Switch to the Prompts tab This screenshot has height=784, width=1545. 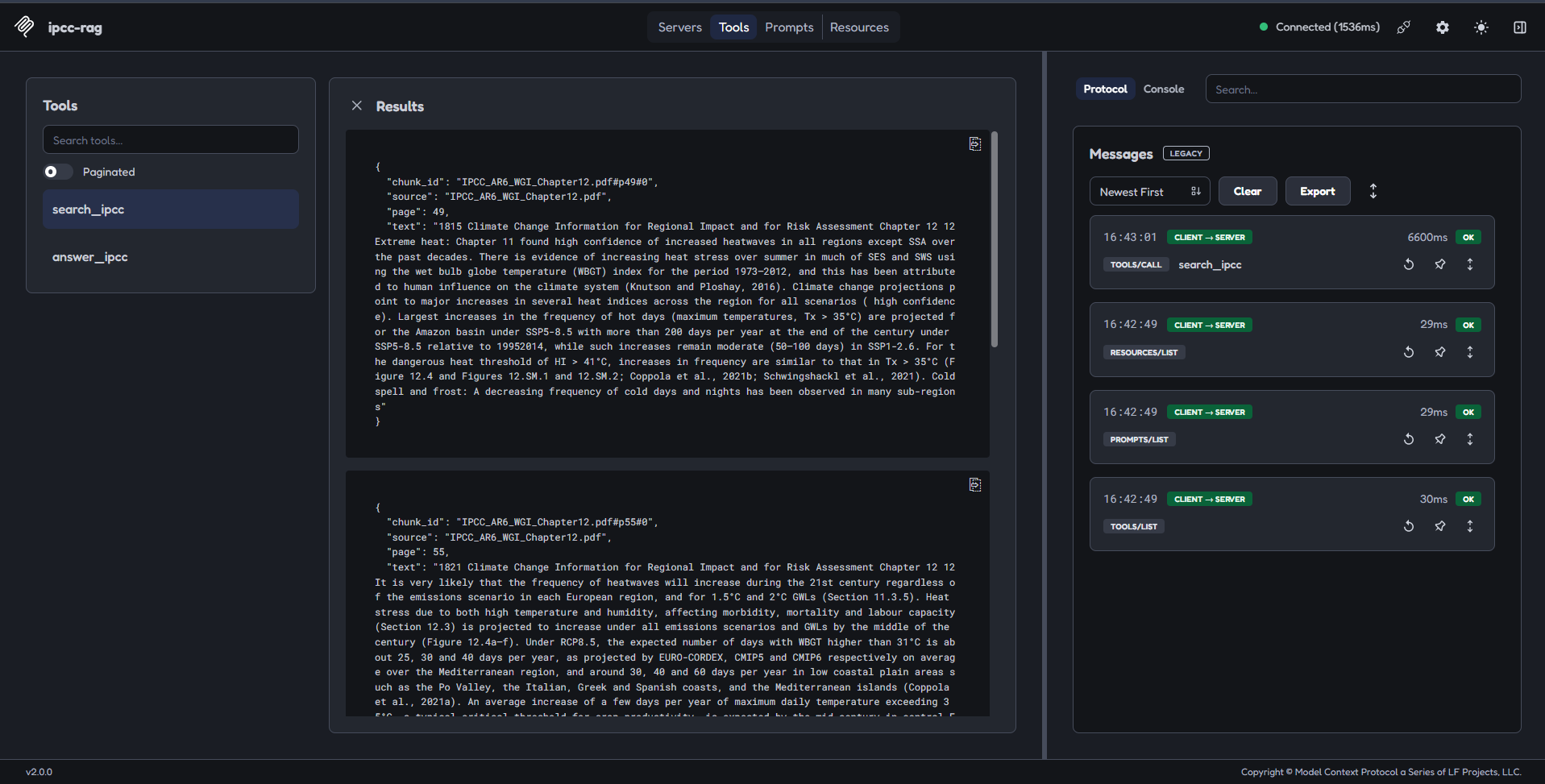click(x=789, y=27)
